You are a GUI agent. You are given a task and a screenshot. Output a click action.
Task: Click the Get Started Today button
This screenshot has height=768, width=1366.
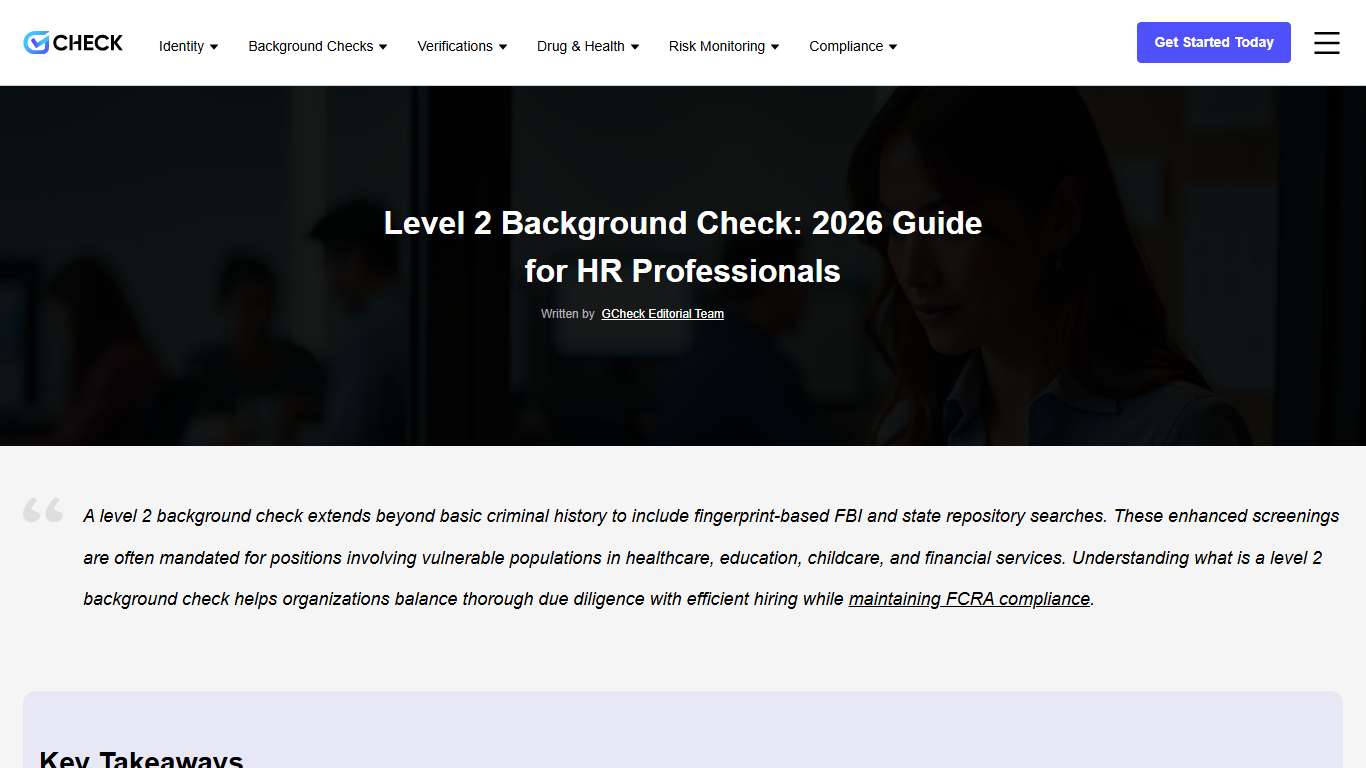(x=1213, y=42)
